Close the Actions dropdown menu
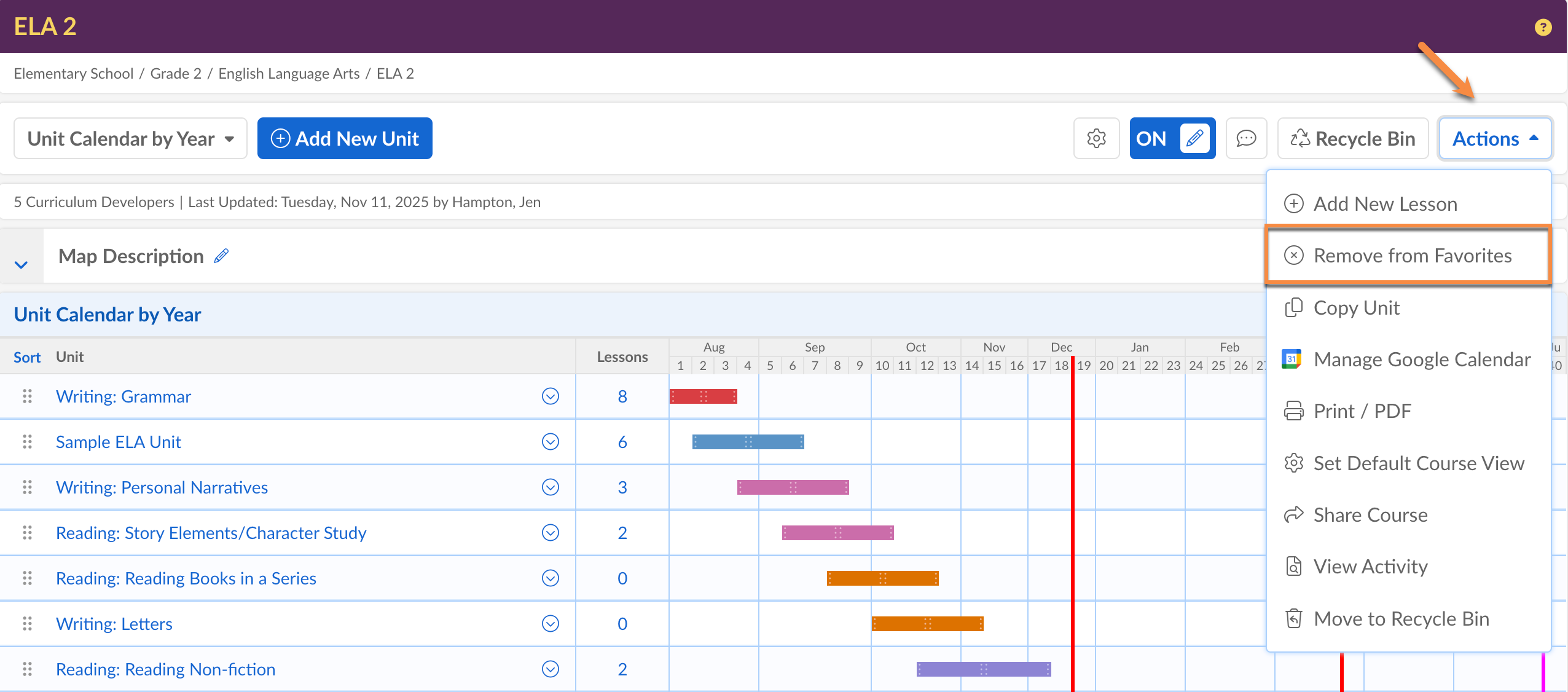 (x=1494, y=138)
